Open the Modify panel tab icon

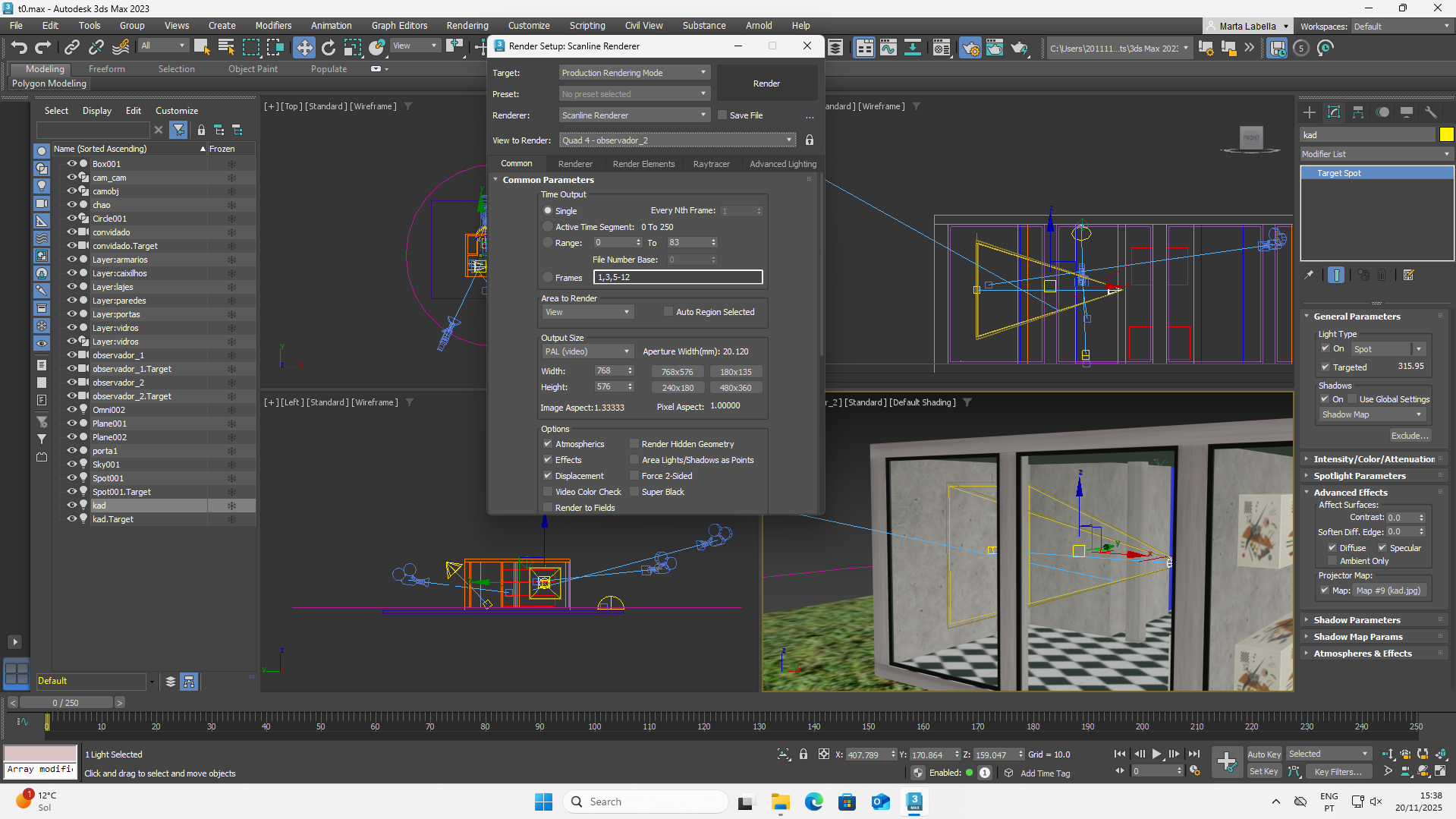[x=1334, y=112]
